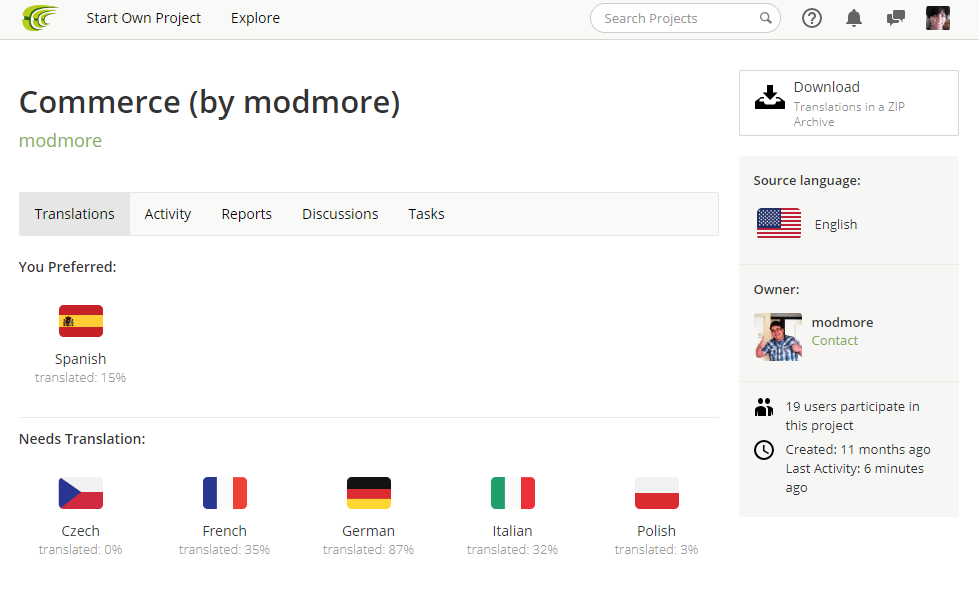Open the modmore owner name
Image resolution: width=979 pixels, height=596 pixels.
pos(842,323)
